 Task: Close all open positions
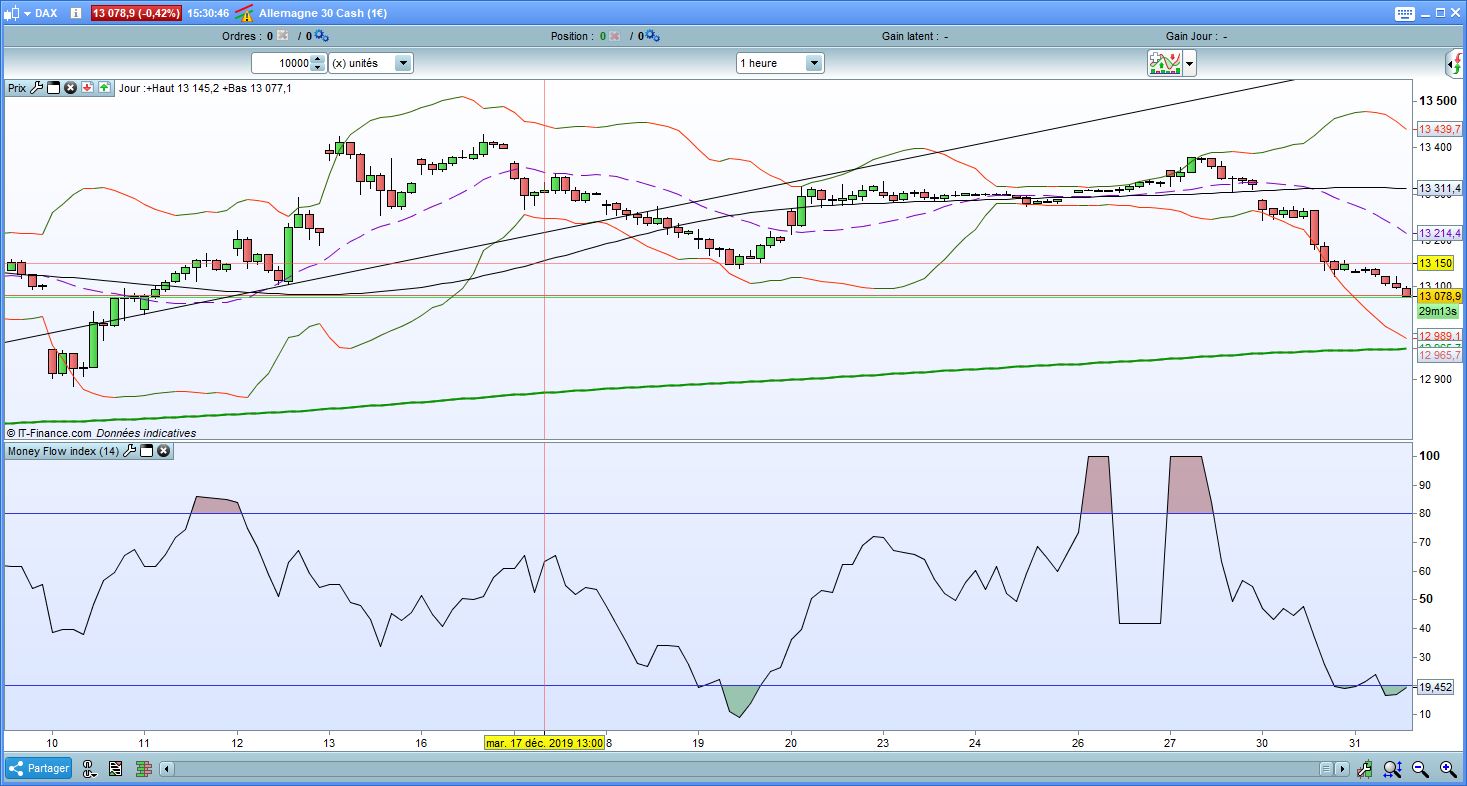[x=614, y=36]
